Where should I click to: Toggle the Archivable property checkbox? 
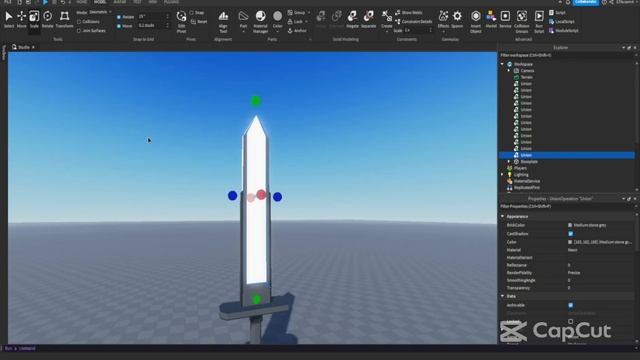point(571,305)
